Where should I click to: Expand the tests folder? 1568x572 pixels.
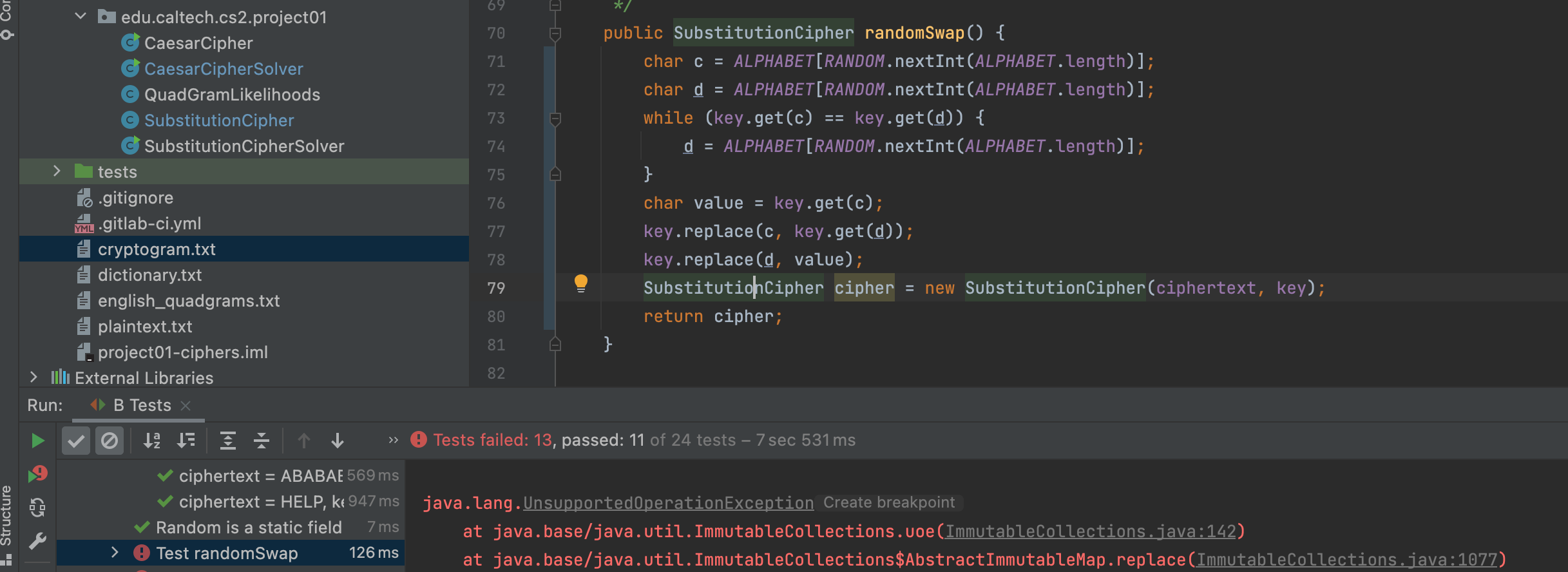pos(57,171)
